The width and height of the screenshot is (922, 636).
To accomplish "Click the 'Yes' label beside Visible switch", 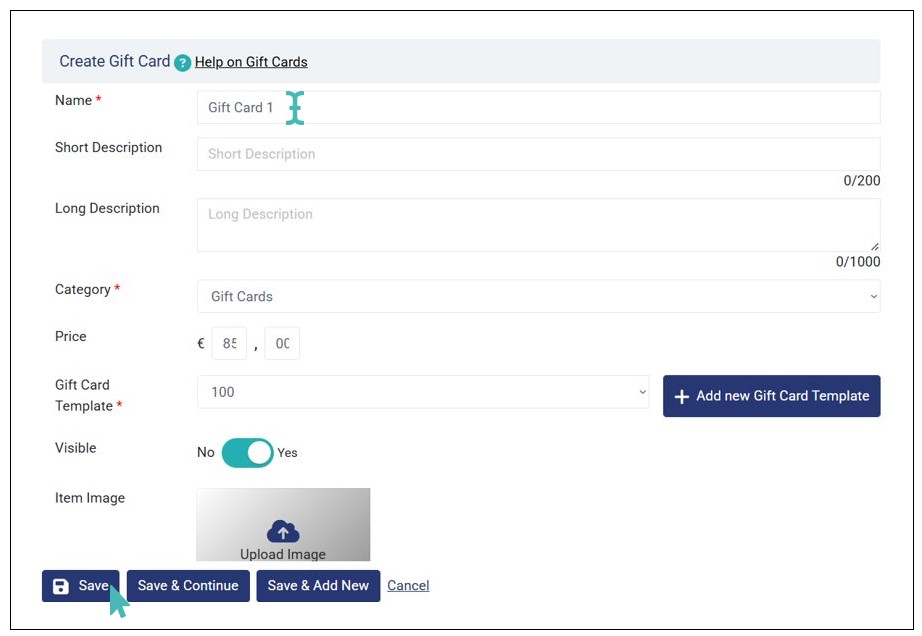I will tap(287, 453).
